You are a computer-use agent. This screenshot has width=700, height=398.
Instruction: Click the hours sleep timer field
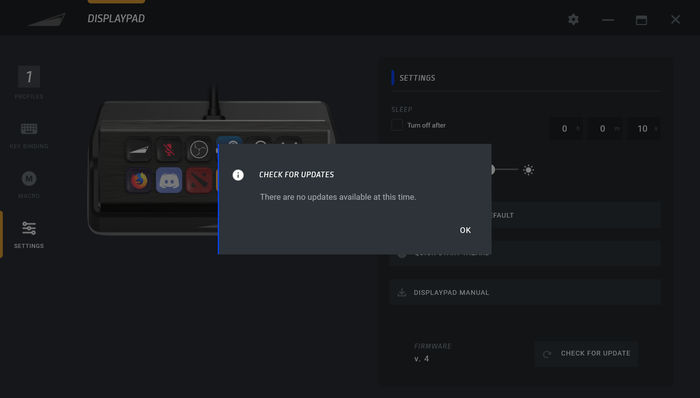pyautogui.click(x=565, y=129)
